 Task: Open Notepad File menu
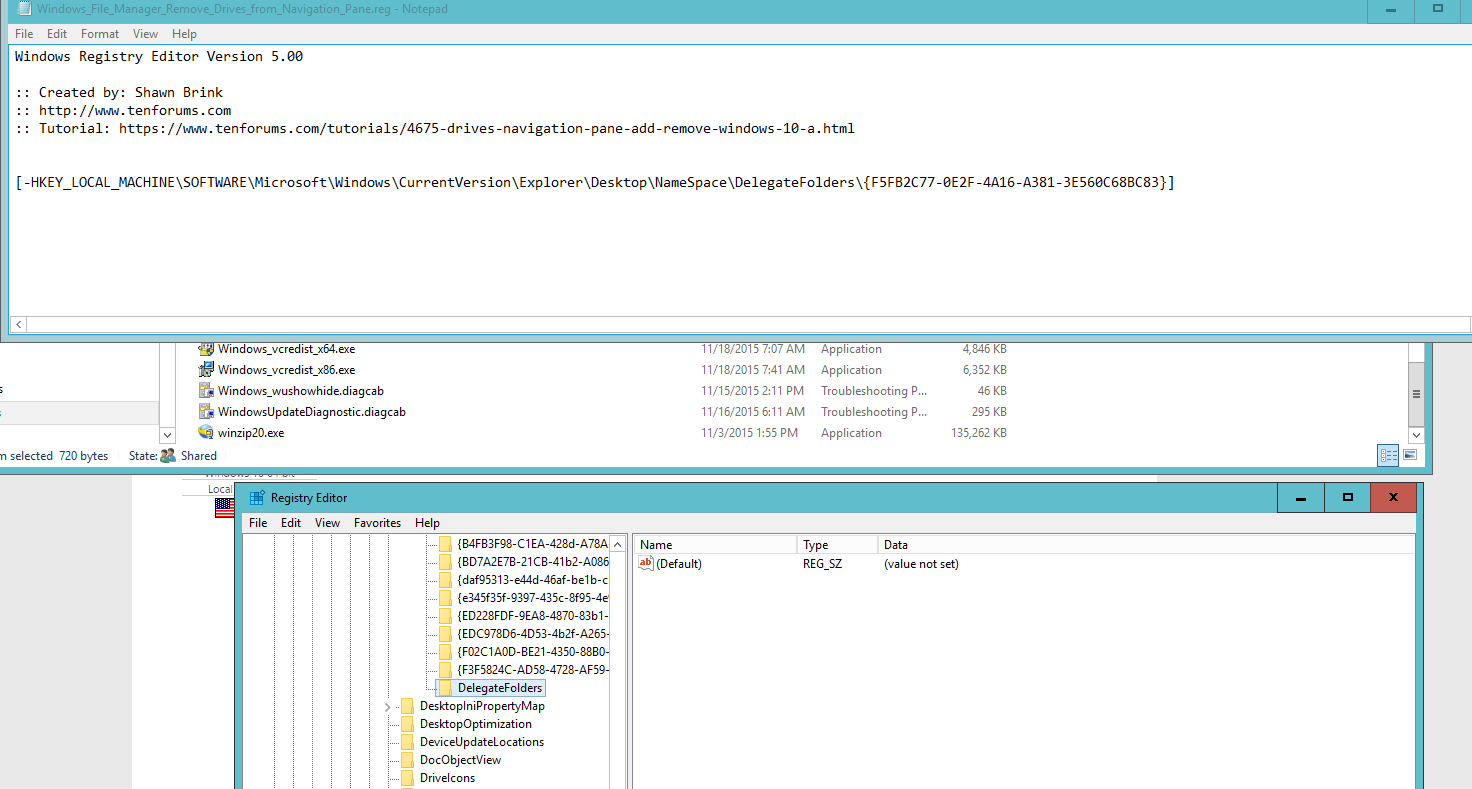pos(24,34)
